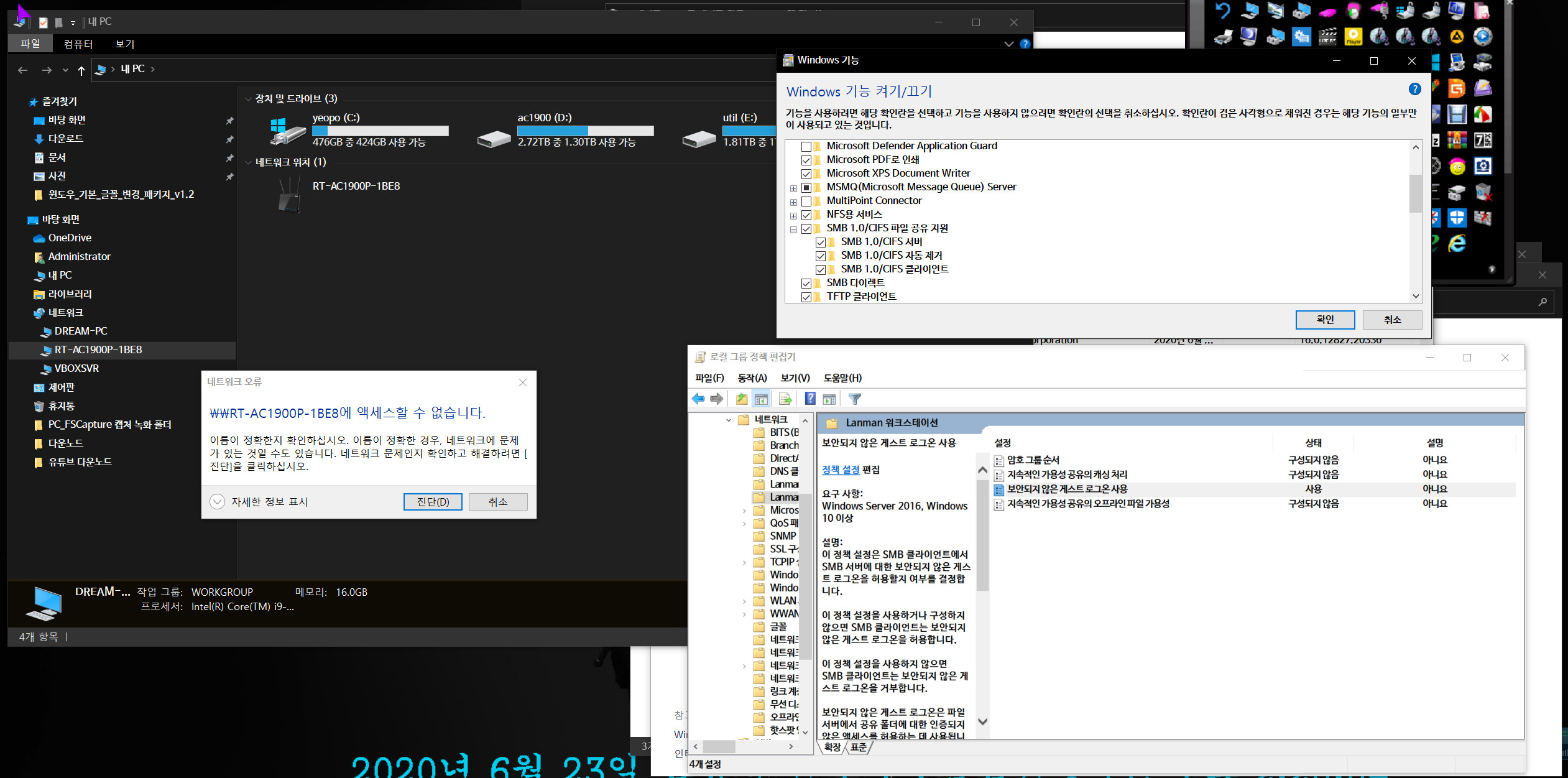The image size is (1568, 778).
Task: Toggle Microsoft Defender Application Guard checkbox
Action: tap(806, 146)
